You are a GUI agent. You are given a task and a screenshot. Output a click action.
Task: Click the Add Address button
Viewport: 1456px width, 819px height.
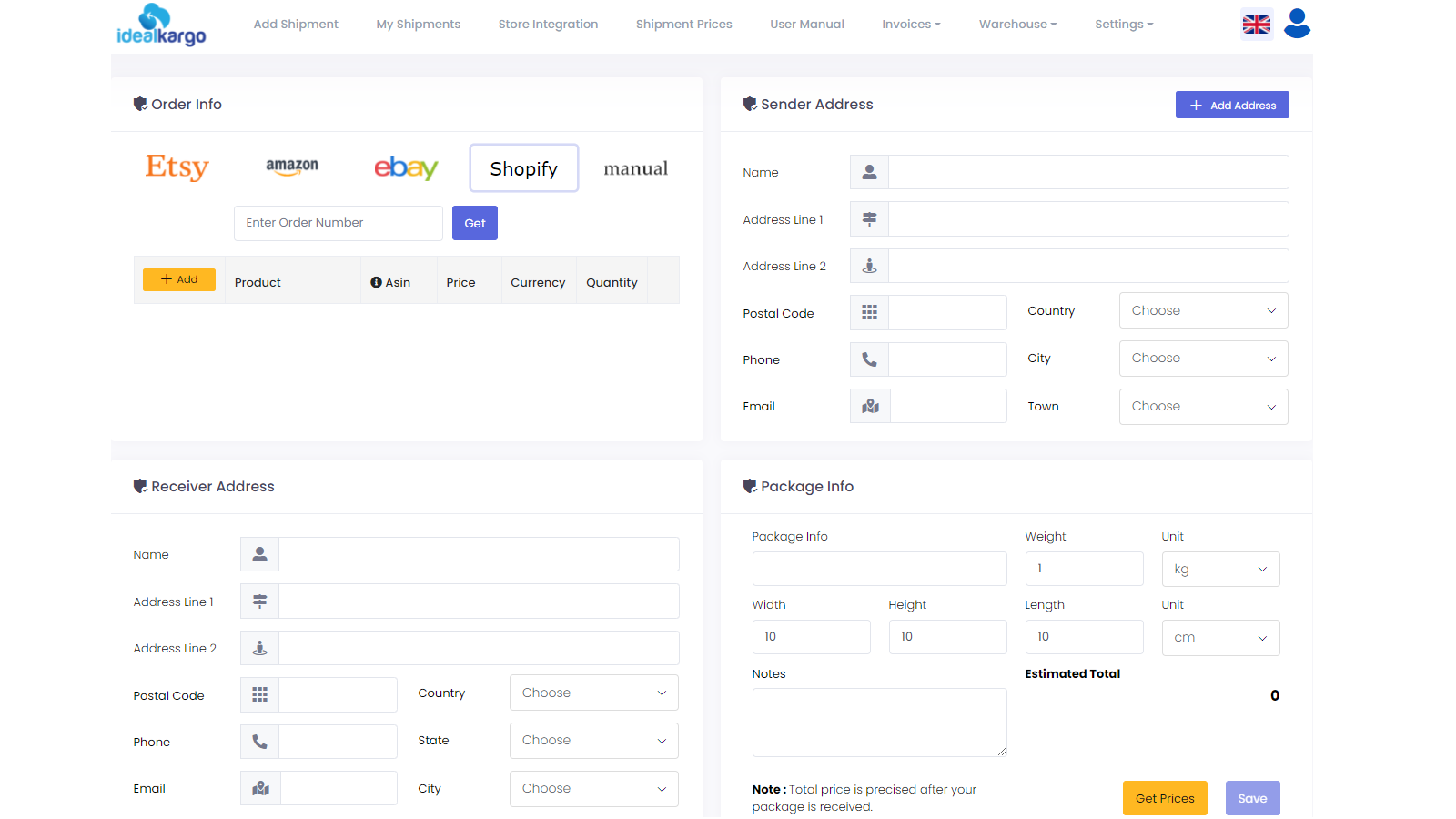[1232, 105]
